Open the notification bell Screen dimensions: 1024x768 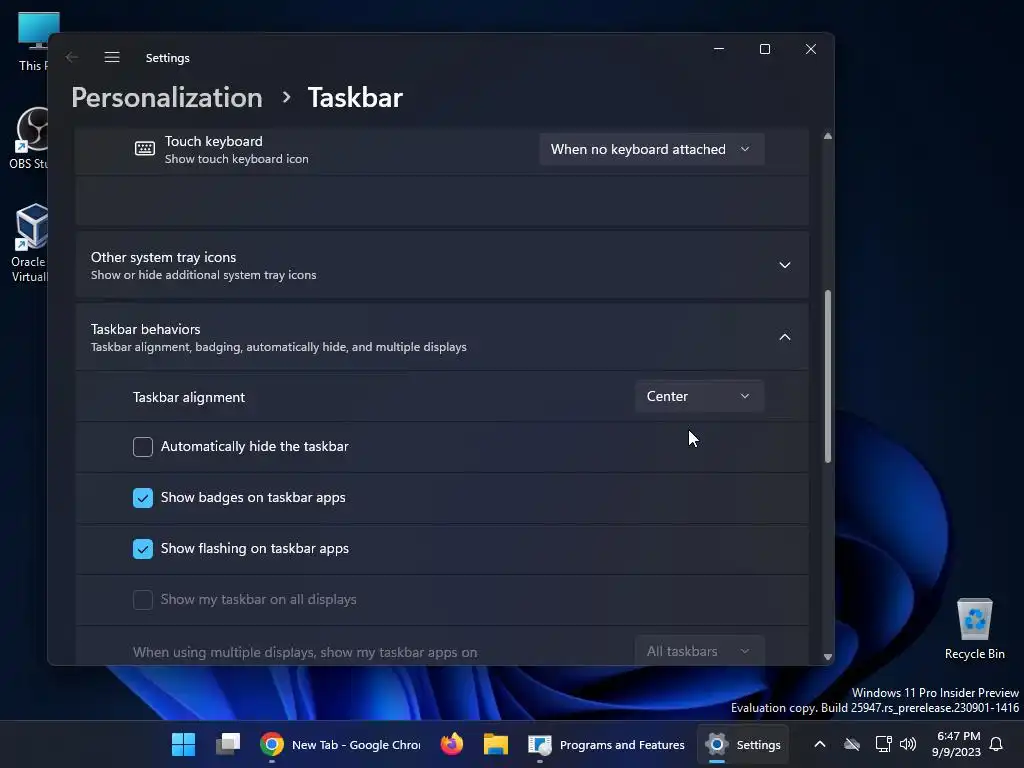[x=996, y=744]
